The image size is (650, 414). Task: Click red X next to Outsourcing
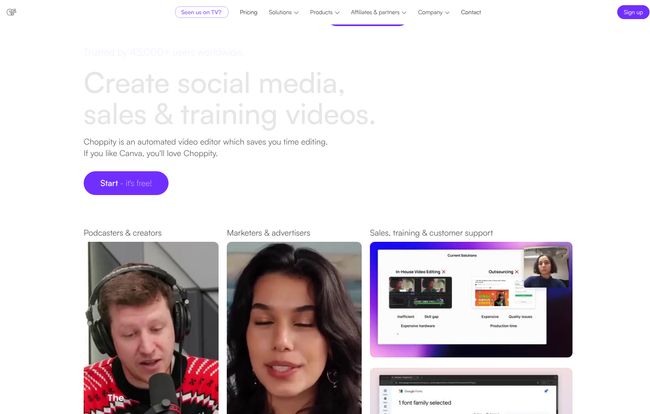pos(516,271)
